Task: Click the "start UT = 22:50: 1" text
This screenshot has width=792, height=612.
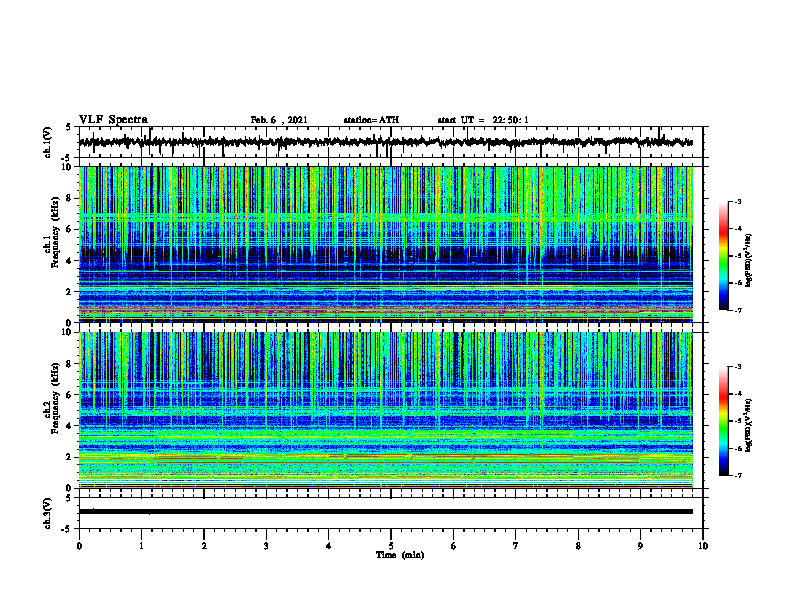Action: [483, 120]
